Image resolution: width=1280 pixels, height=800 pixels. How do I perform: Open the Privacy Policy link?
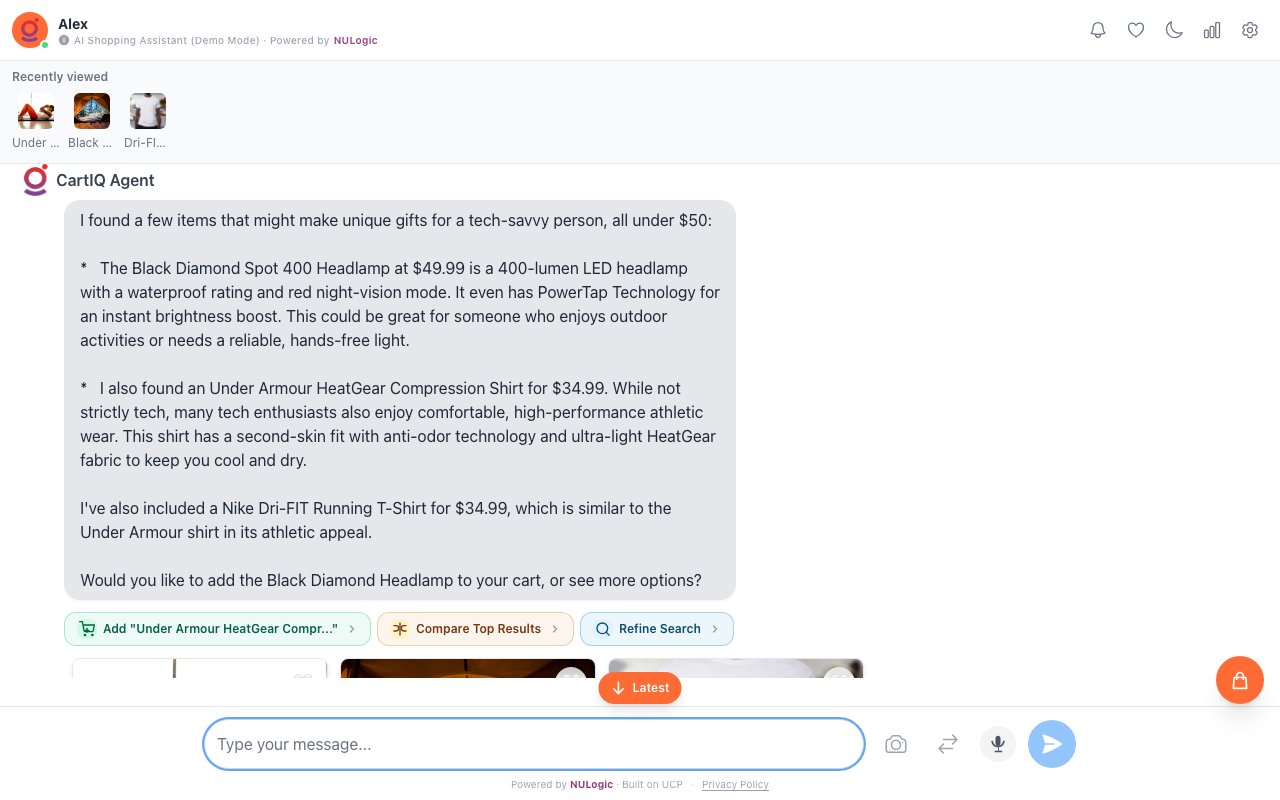(x=735, y=785)
